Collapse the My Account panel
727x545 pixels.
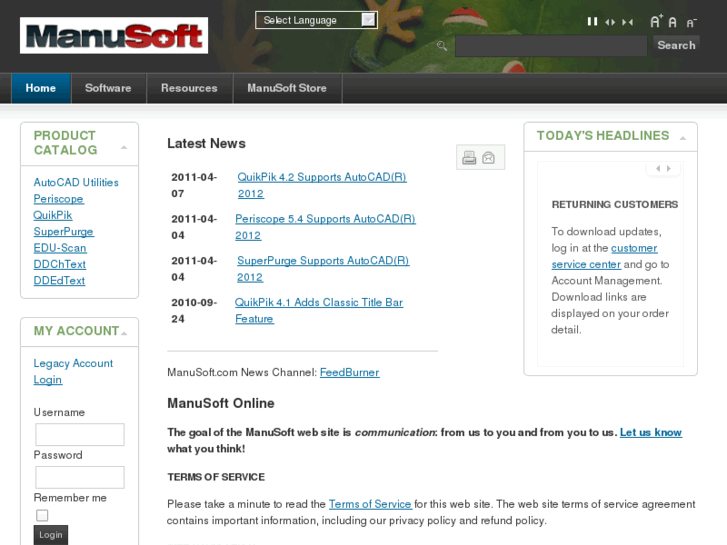[x=124, y=333]
